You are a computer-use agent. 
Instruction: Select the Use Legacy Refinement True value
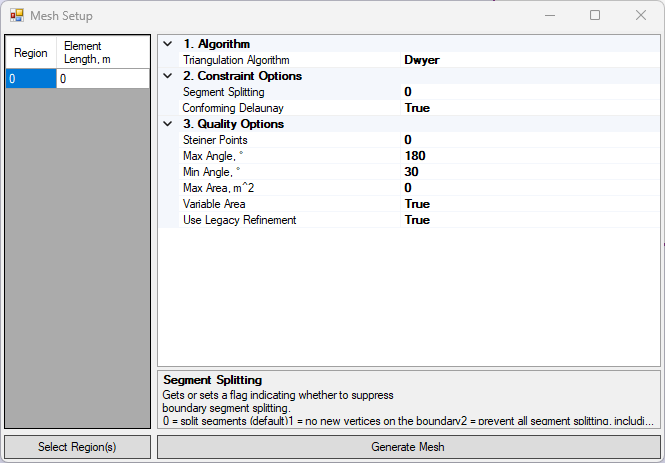[530, 220]
